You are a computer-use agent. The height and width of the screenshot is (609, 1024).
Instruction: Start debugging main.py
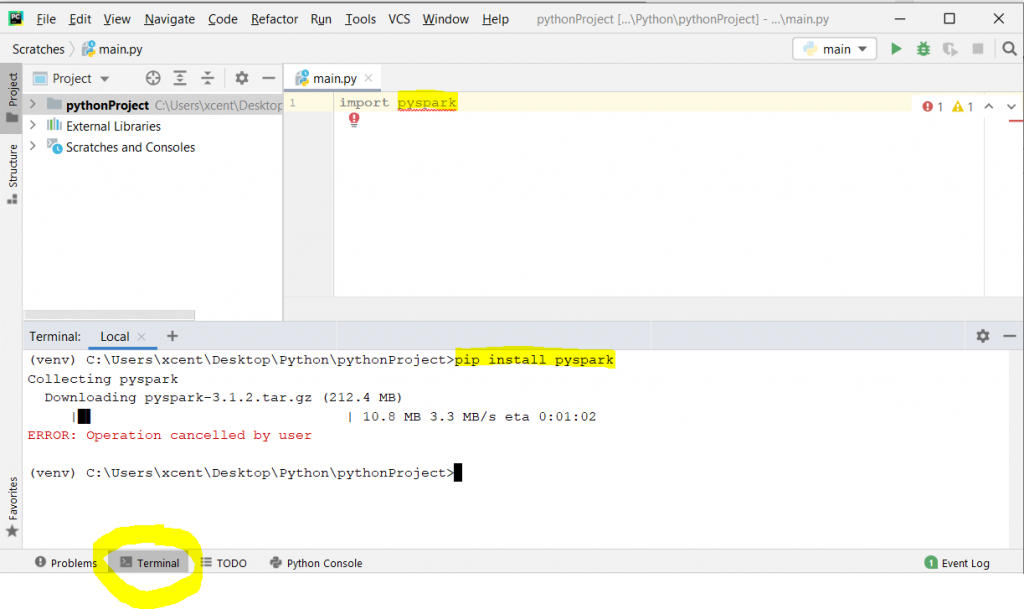pyautogui.click(x=922, y=48)
